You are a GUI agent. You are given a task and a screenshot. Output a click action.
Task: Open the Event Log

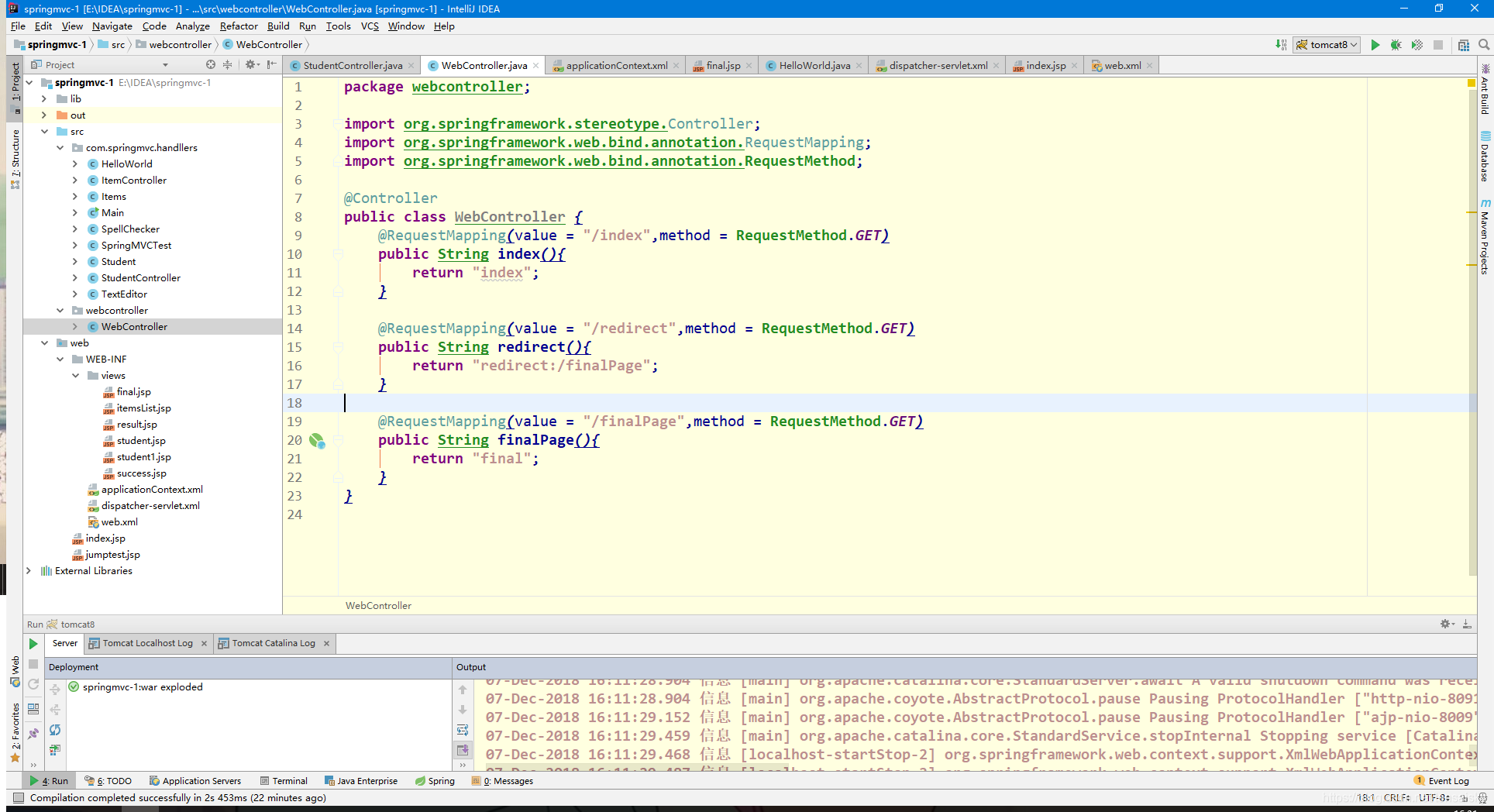coord(1441,781)
